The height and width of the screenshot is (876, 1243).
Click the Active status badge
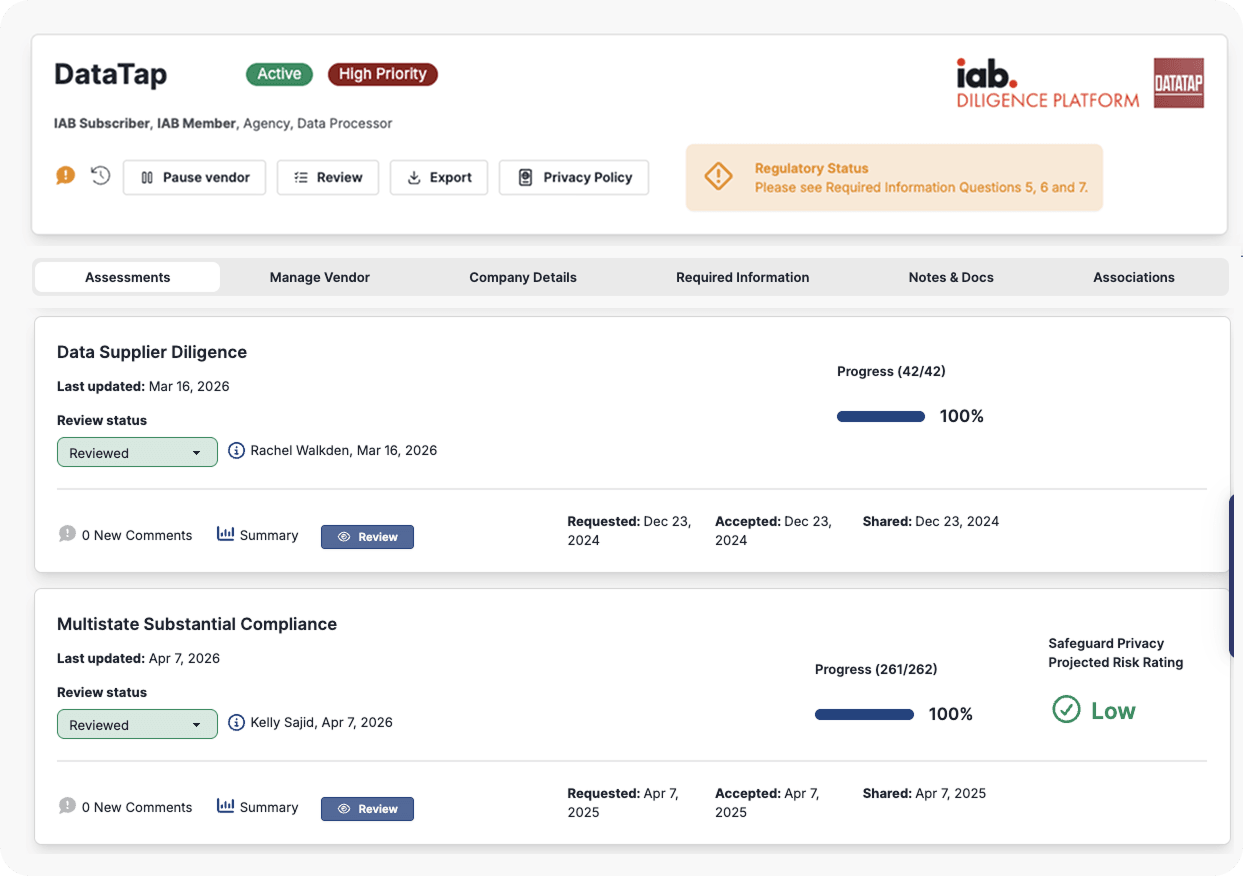(x=279, y=74)
